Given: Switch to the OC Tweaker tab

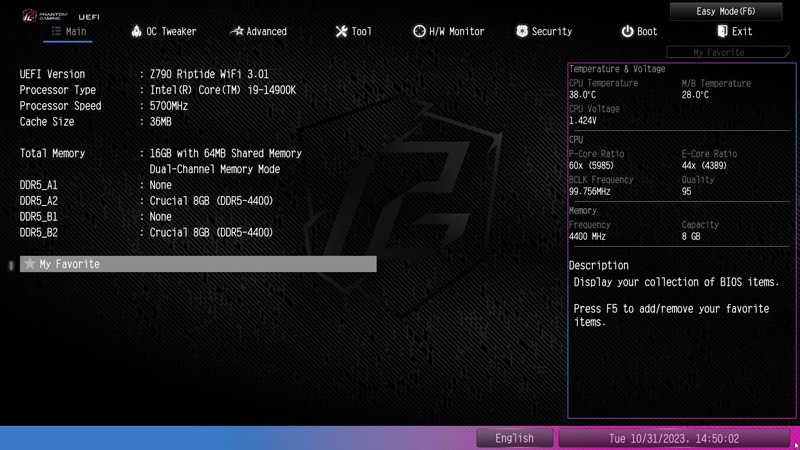Looking at the screenshot, I should pyautogui.click(x=164, y=32).
